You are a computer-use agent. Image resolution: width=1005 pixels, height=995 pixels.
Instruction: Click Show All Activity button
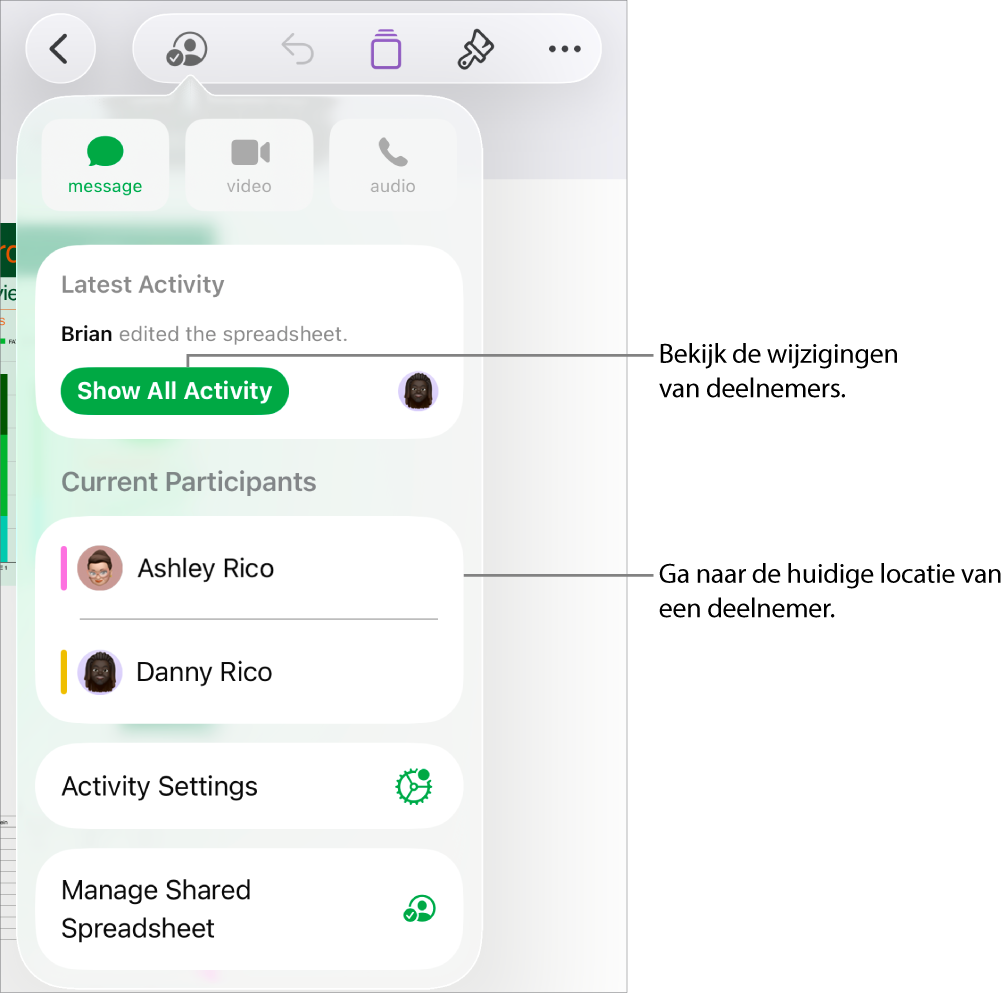coord(174,391)
